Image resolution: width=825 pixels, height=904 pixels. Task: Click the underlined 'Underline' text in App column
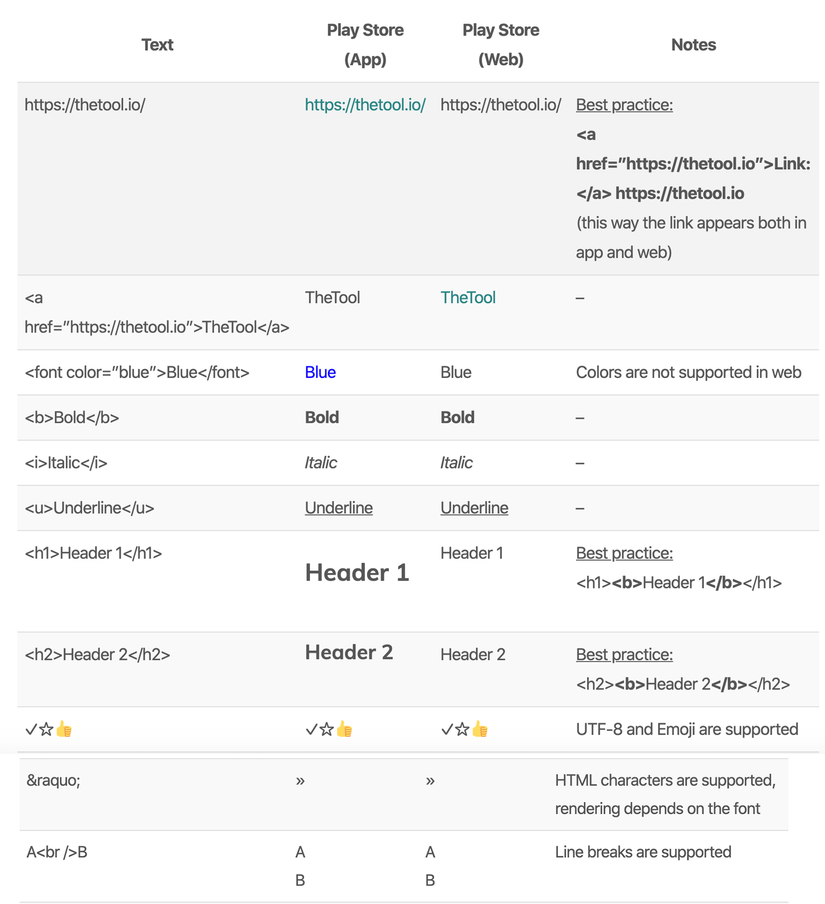339,508
